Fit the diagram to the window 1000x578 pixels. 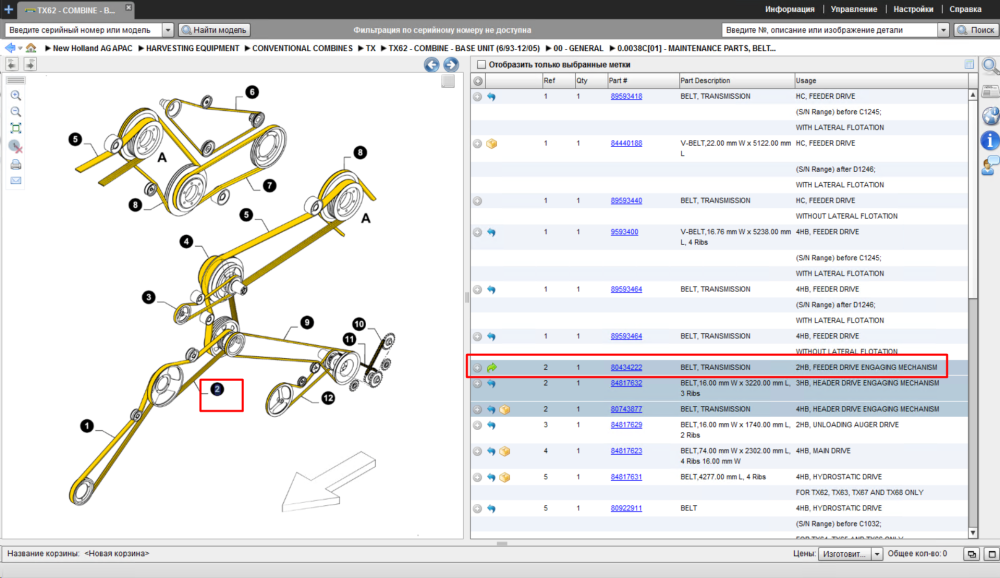click(16, 128)
